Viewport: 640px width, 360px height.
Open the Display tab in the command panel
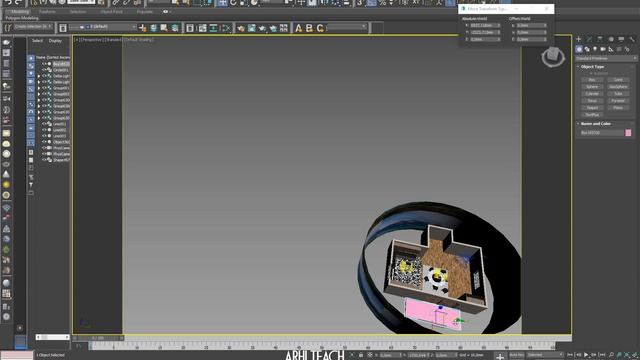621,39
